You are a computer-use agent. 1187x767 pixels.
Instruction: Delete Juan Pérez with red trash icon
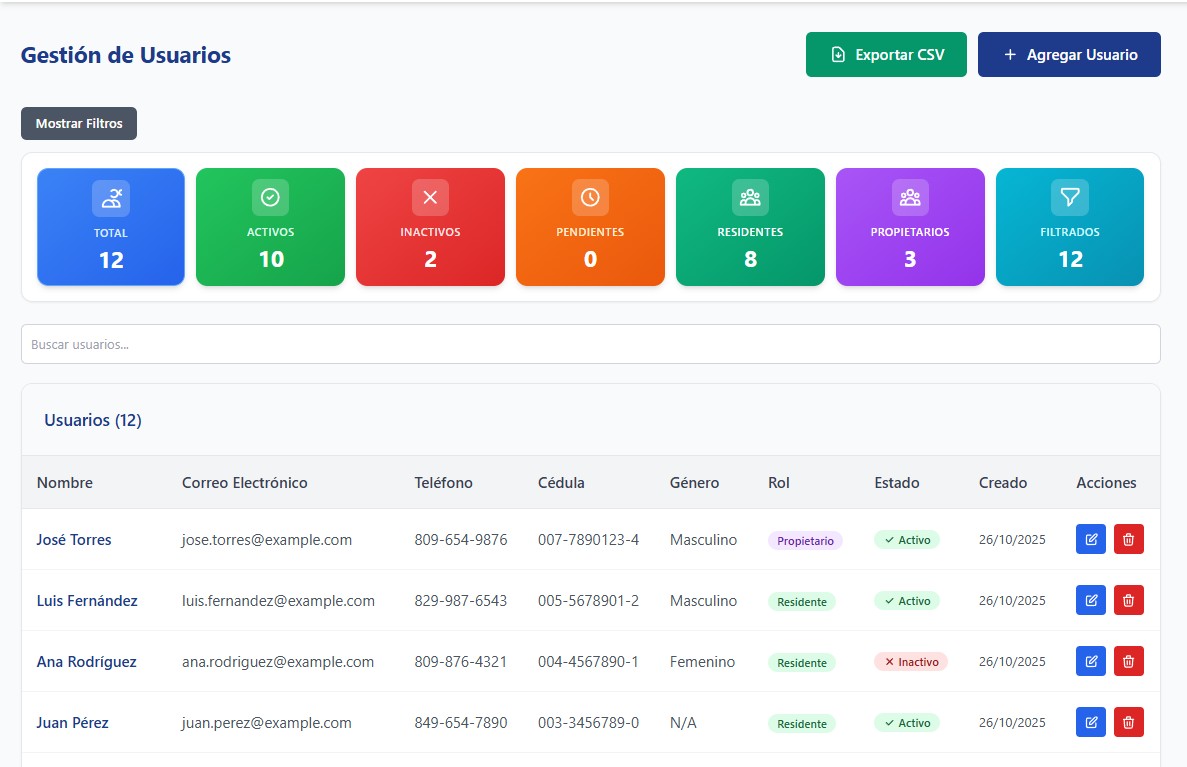1129,723
